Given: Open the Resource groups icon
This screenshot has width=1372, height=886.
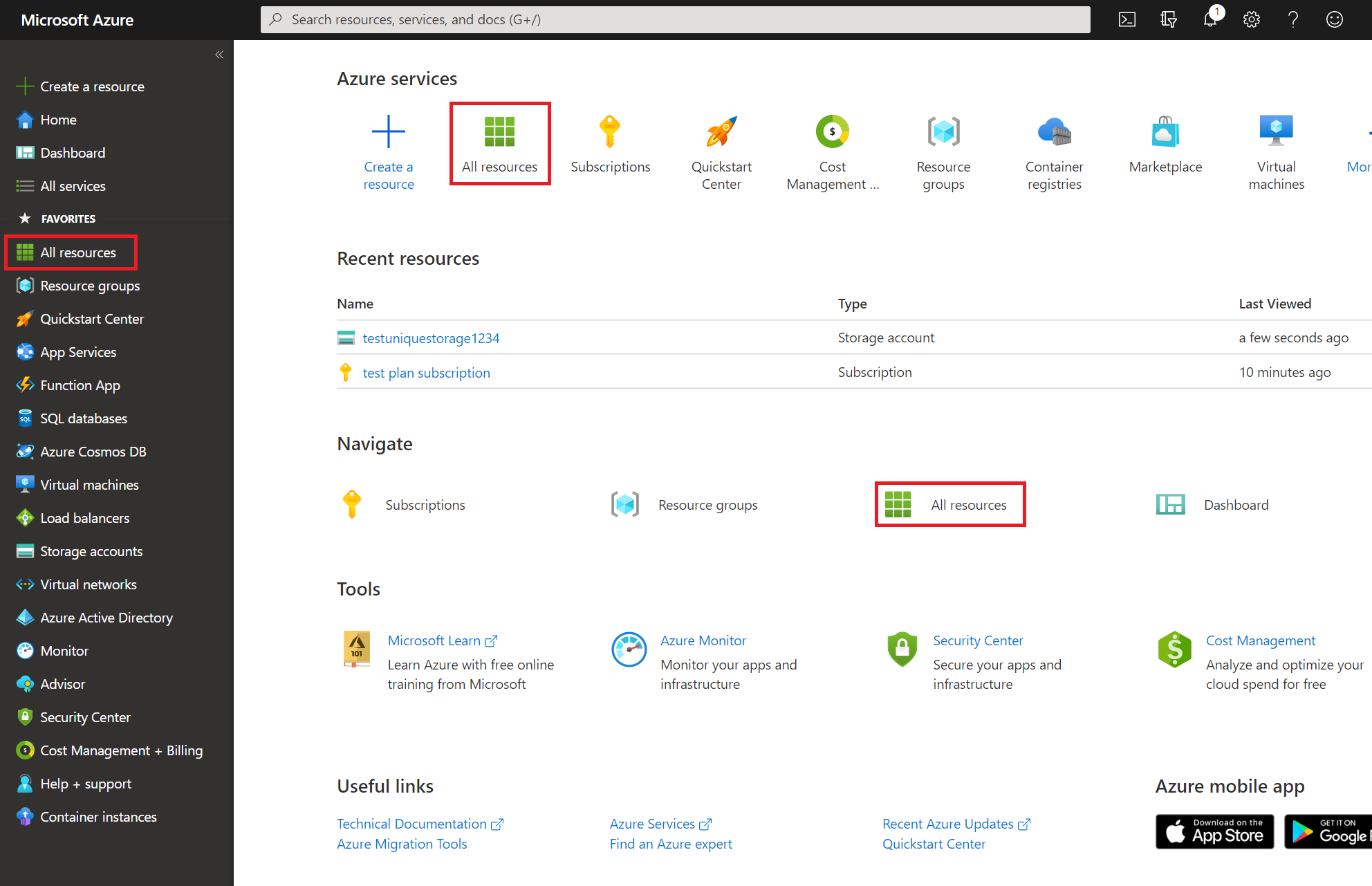Looking at the screenshot, I should 943,131.
